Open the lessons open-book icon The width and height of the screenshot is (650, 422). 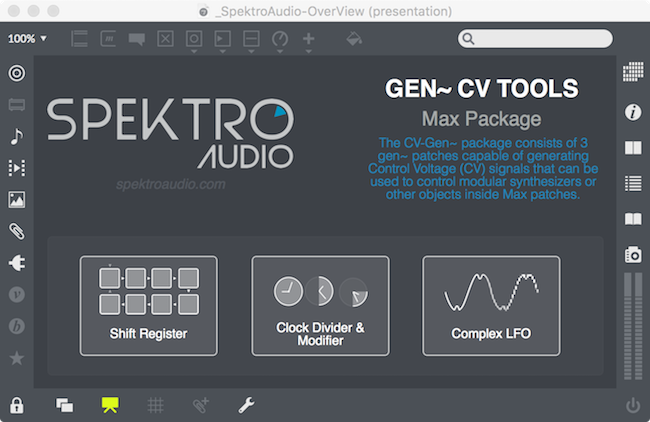coord(633,218)
